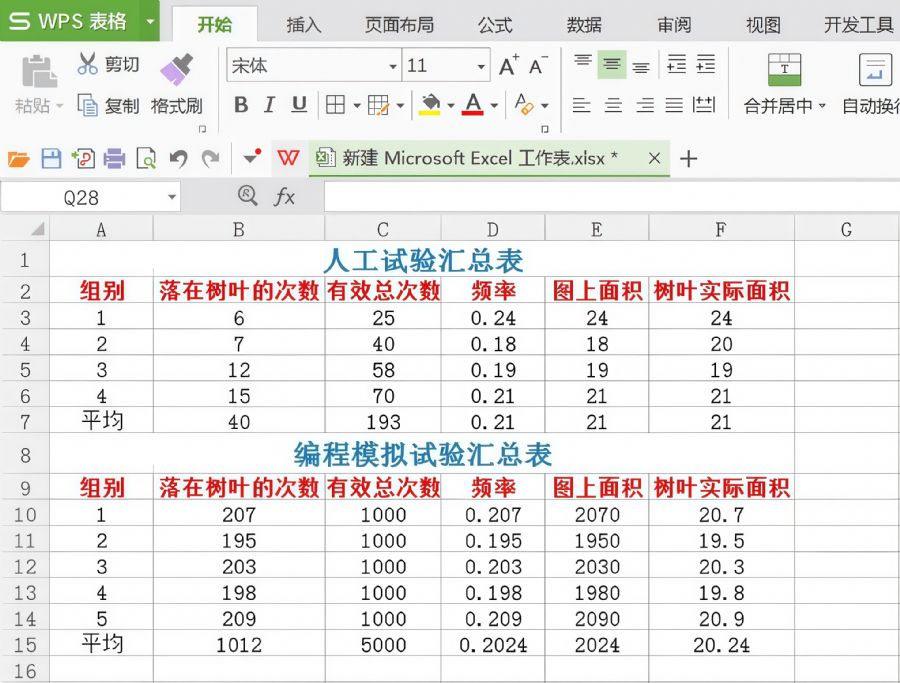900x683 pixels.
Task: Click the Copy (复制) button
Action: [110, 105]
